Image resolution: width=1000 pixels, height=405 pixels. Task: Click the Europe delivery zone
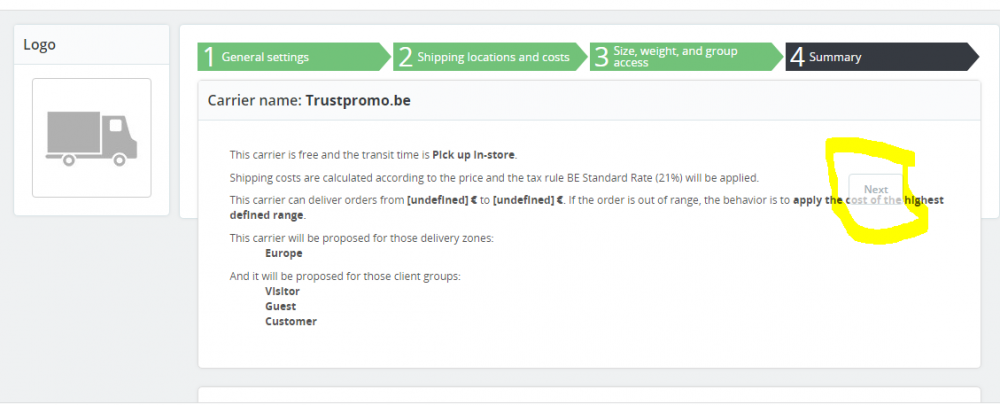click(x=284, y=253)
